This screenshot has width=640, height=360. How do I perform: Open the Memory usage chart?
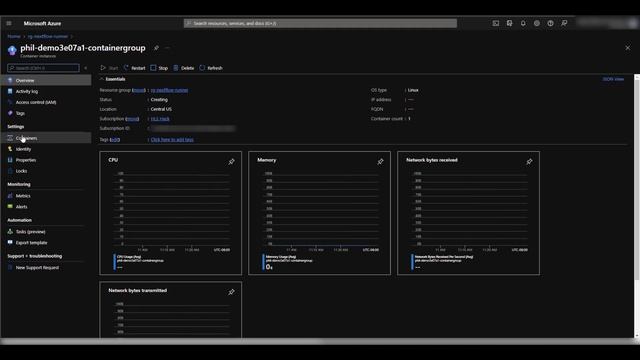click(x=320, y=213)
